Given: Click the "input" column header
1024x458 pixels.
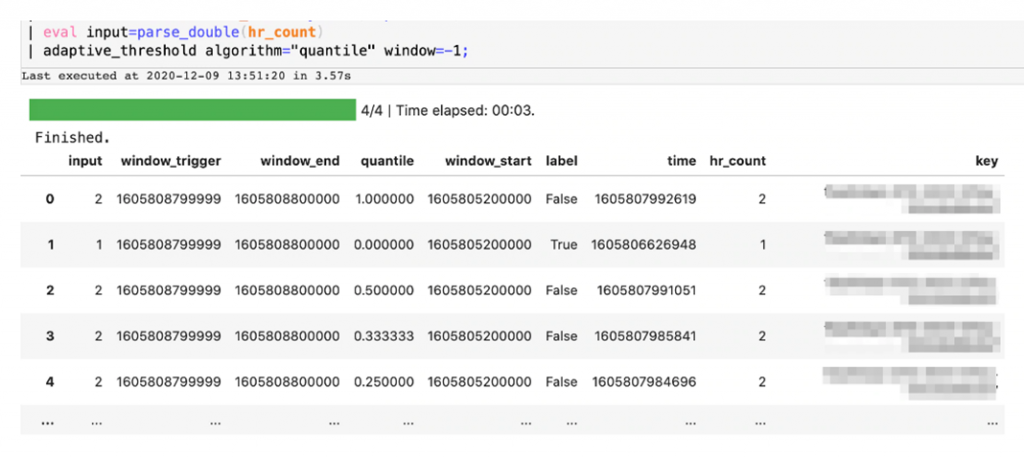Looking at the screenshot, I should pyautogui.click(x=85, y=160).
